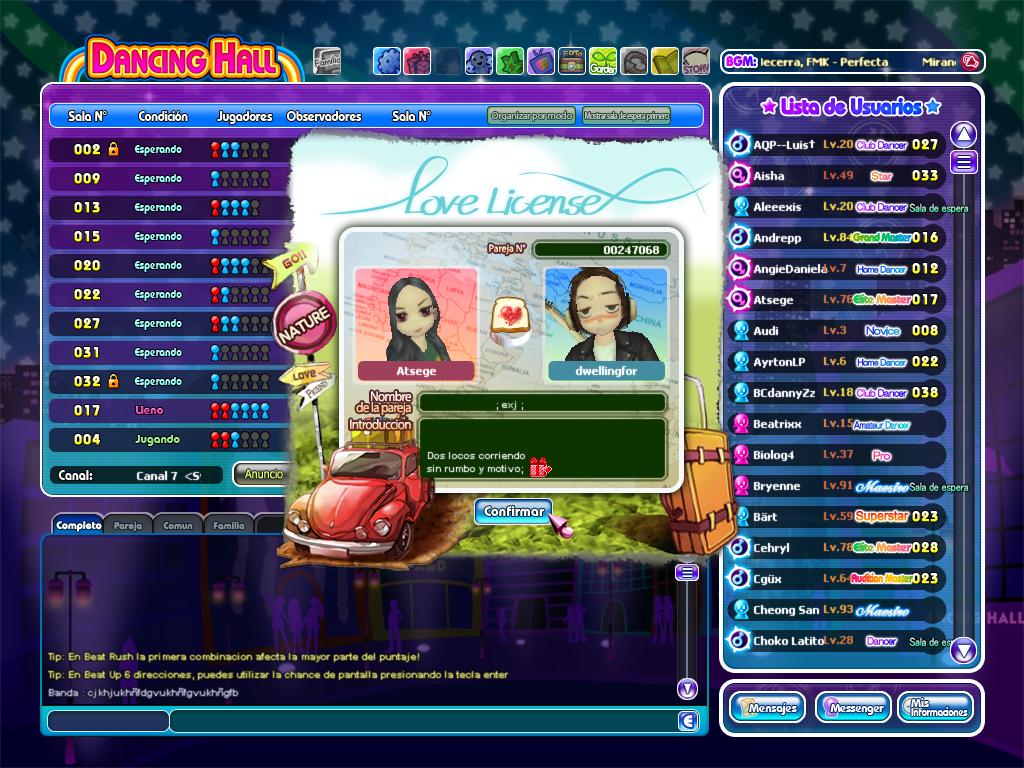Click the GO!! arrow sign

click(x=293, y=263)
